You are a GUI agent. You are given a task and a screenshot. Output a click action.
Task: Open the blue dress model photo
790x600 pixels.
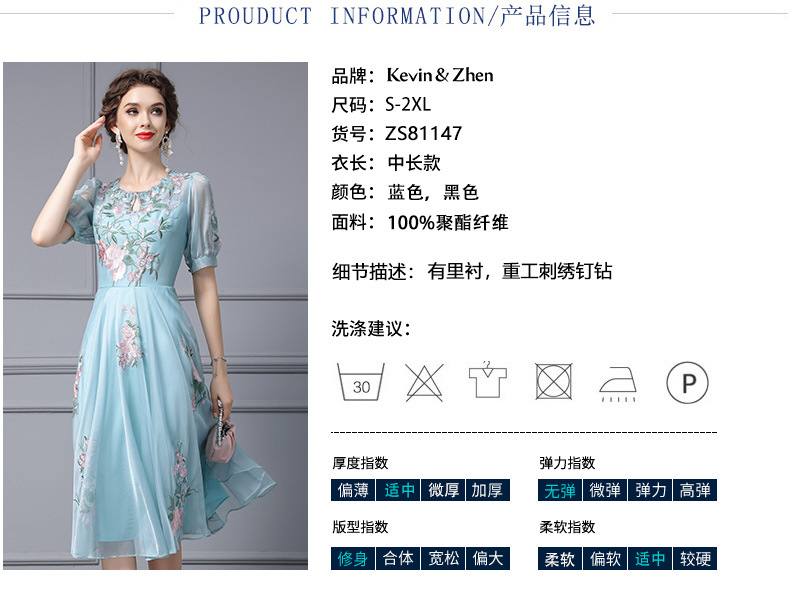point(155,316)
